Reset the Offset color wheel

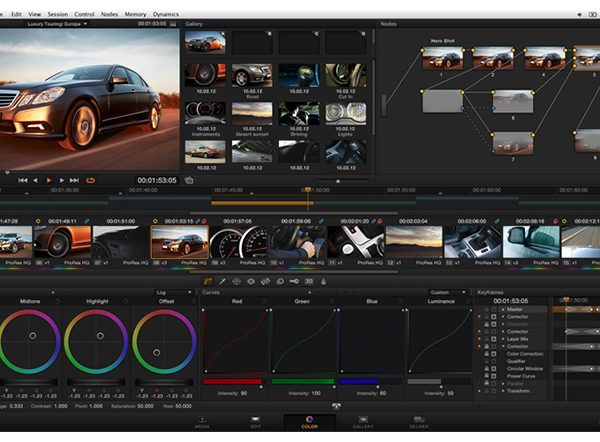coord(194,302)
